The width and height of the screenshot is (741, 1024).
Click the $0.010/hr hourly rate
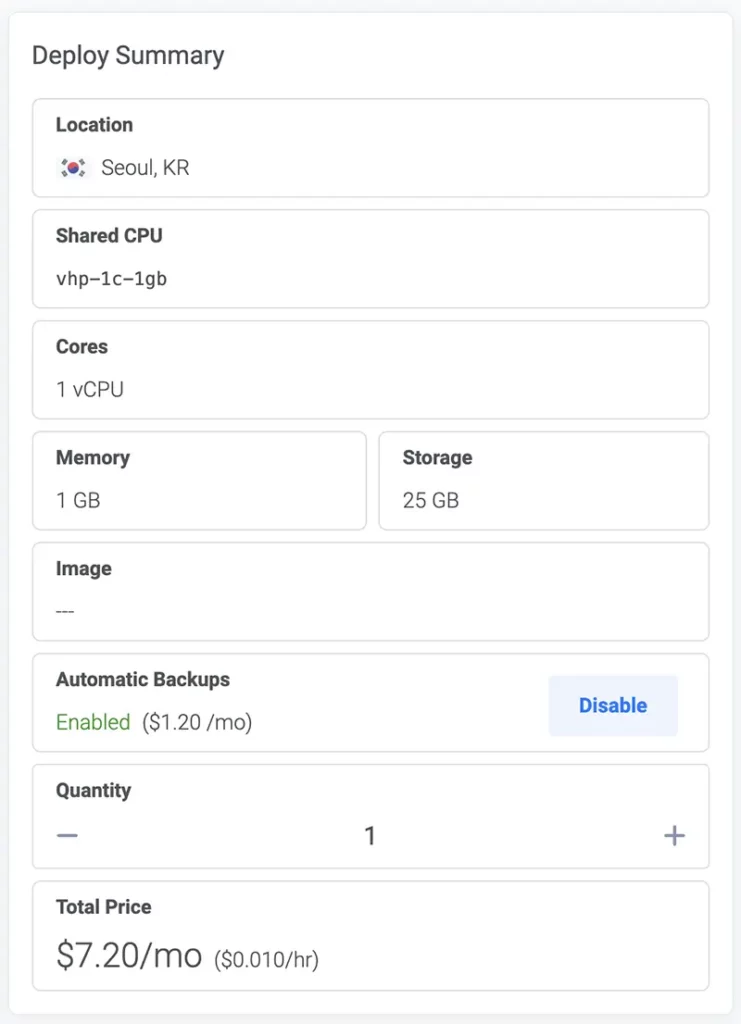click(266, 959)
